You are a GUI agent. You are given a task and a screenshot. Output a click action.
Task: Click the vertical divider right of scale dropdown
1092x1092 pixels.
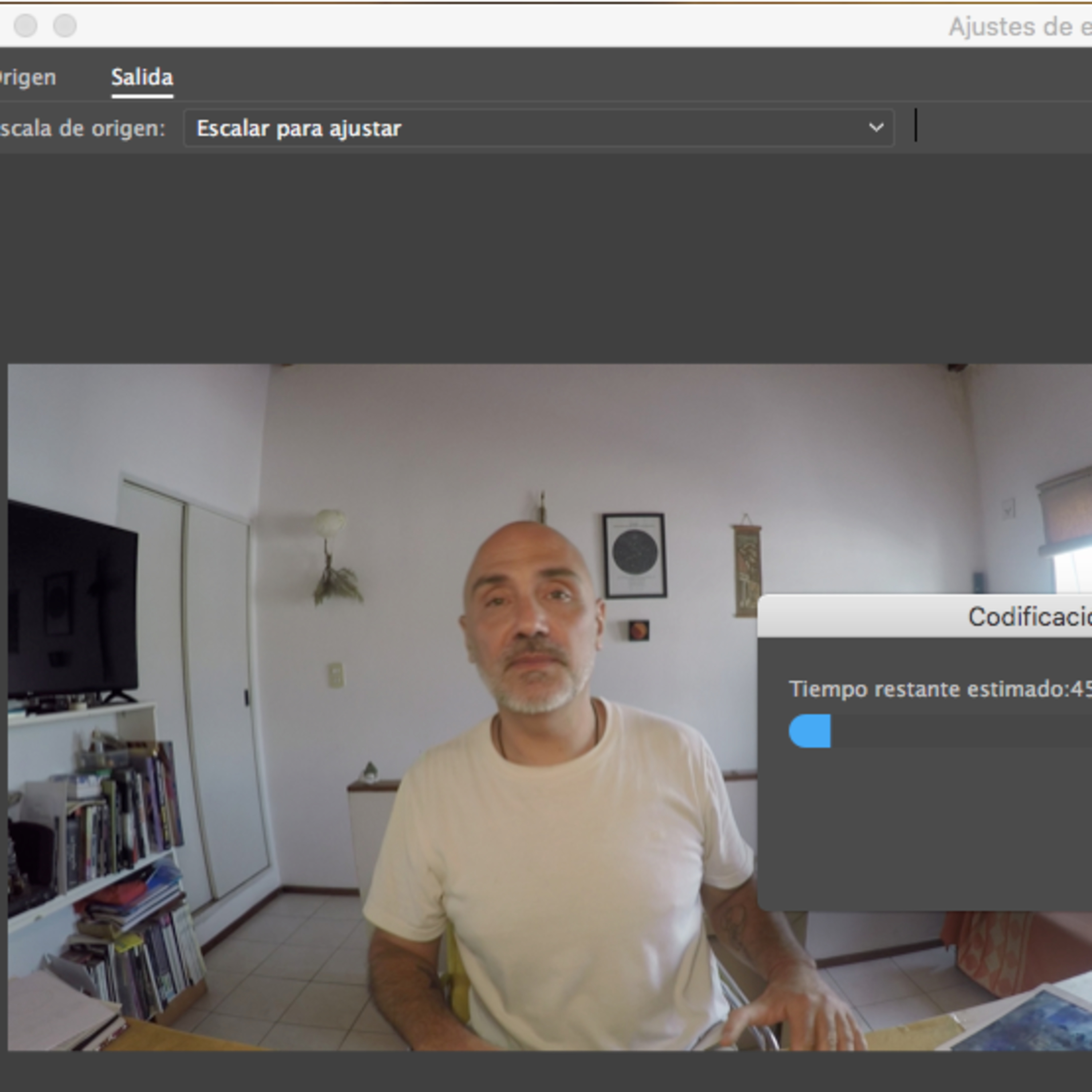[916, 126]
